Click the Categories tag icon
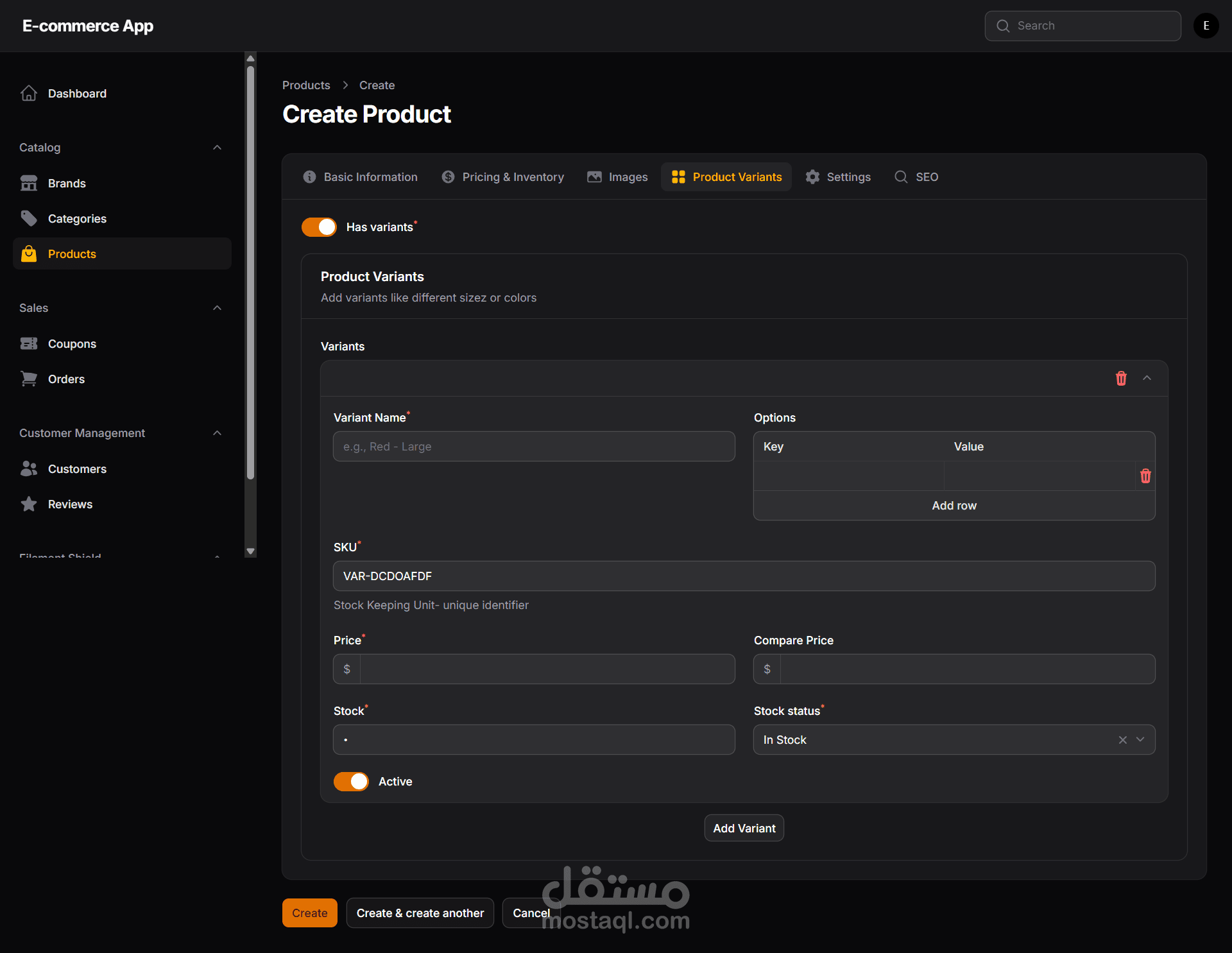The width and height of the screenshot is (1232, 953). [29, 219]
